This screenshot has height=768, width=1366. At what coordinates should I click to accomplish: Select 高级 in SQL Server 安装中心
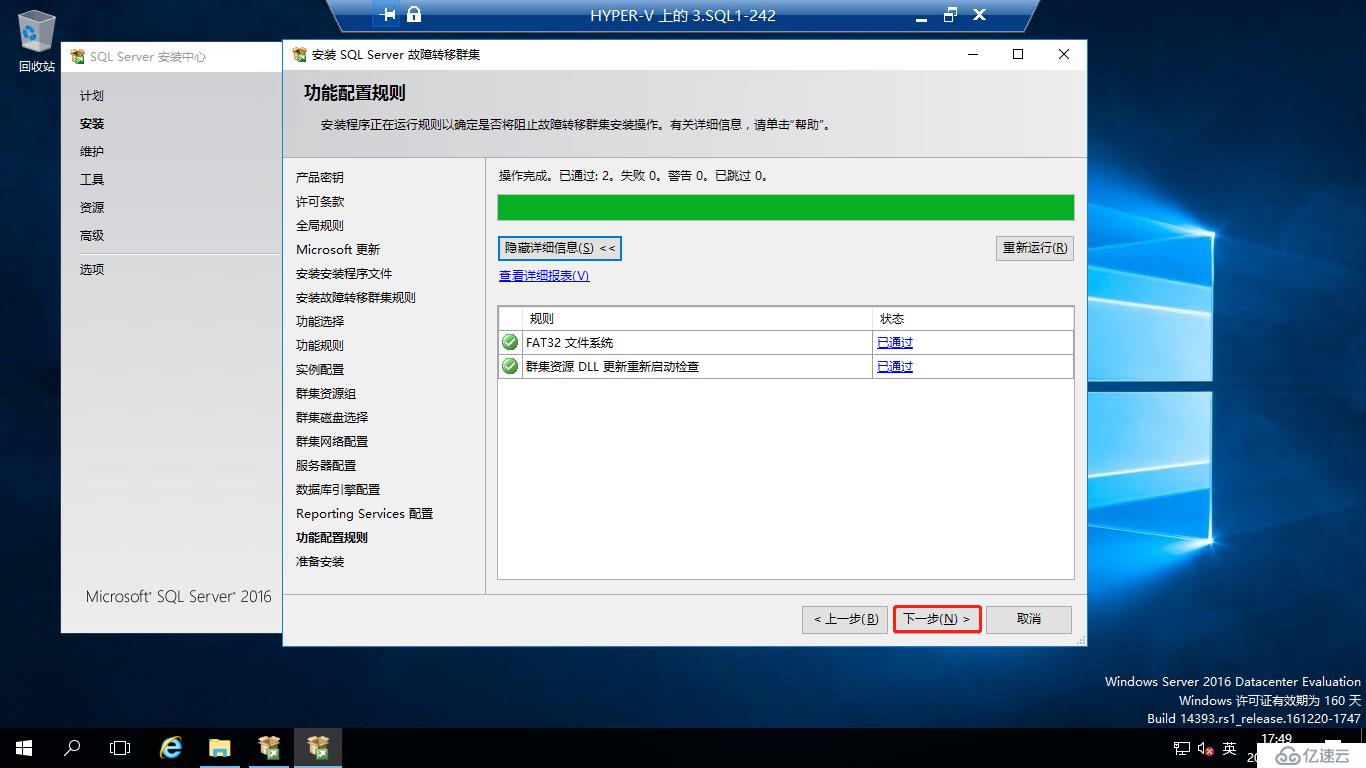[92, 236]
